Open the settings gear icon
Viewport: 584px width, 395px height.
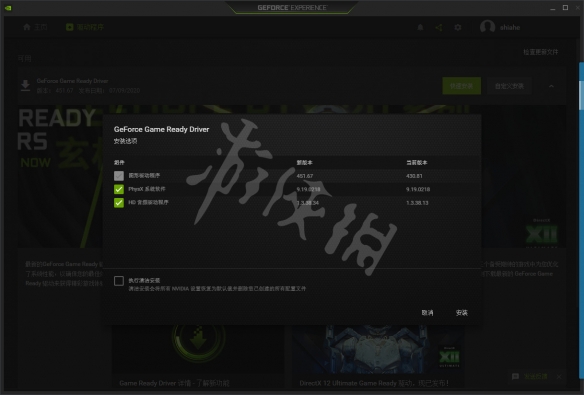[x=458, y=27]
